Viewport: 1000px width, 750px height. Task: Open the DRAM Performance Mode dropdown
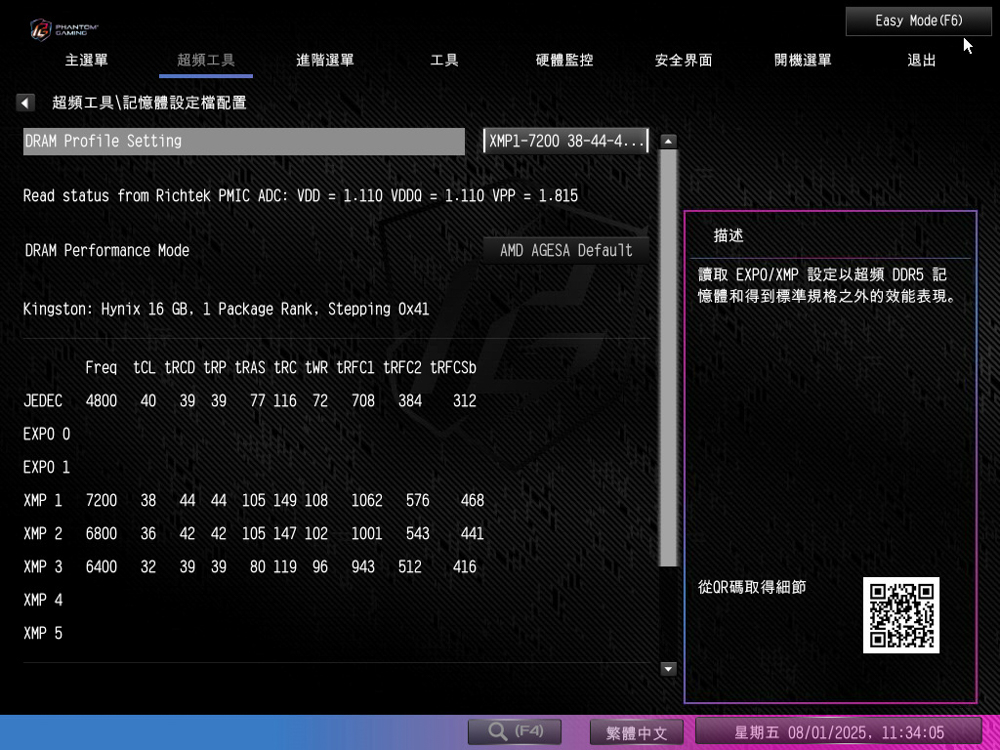[x=566, y=250]
